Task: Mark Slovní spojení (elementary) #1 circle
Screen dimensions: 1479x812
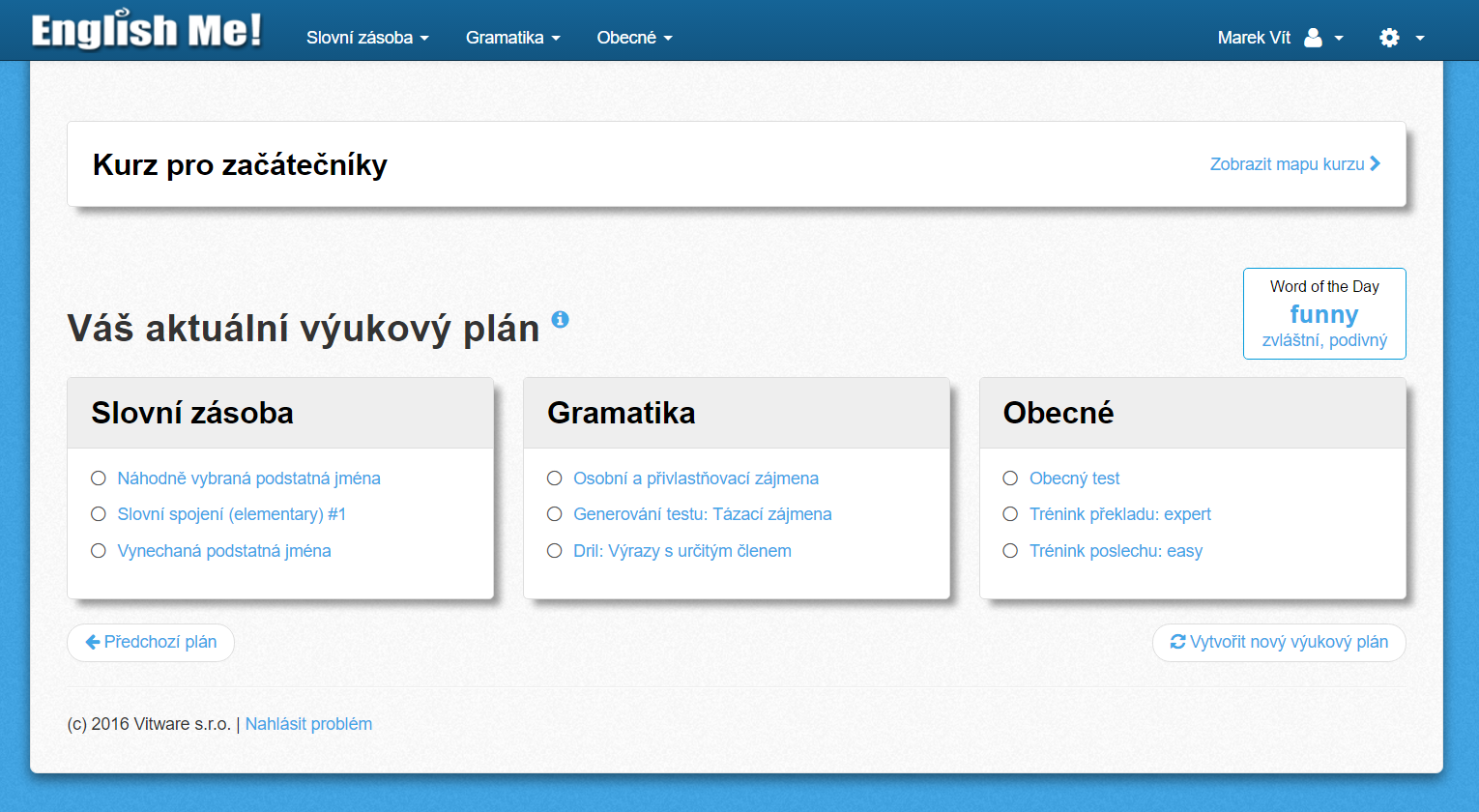Action: [99, 514]
